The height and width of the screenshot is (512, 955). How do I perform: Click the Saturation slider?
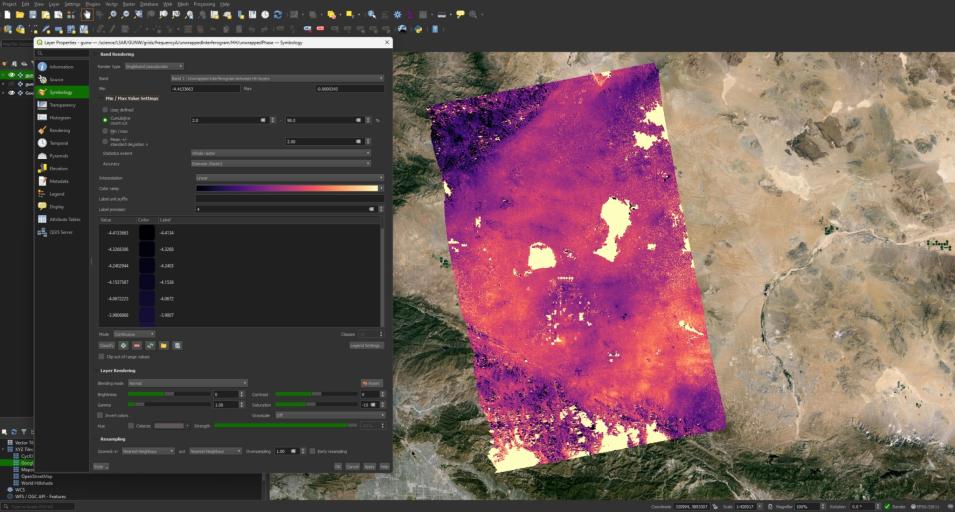316,405
